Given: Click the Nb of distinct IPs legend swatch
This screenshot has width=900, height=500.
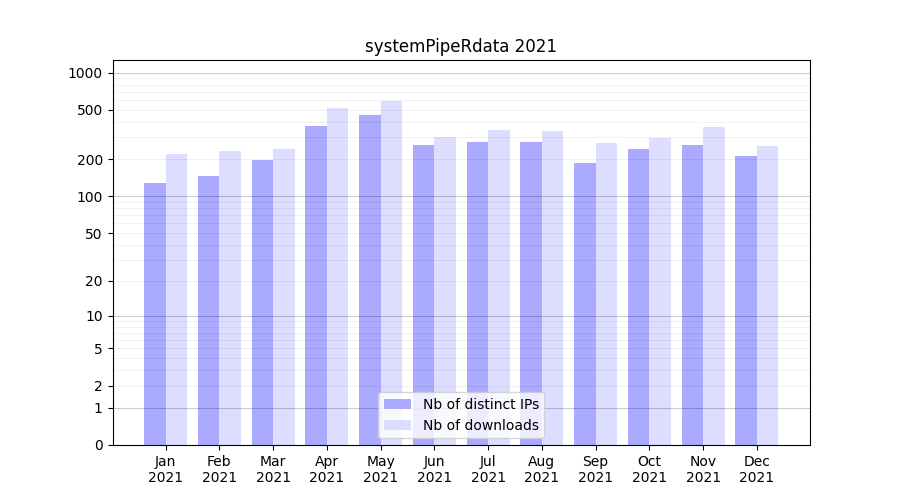Looking at the screenshot, I should point(397,404).
